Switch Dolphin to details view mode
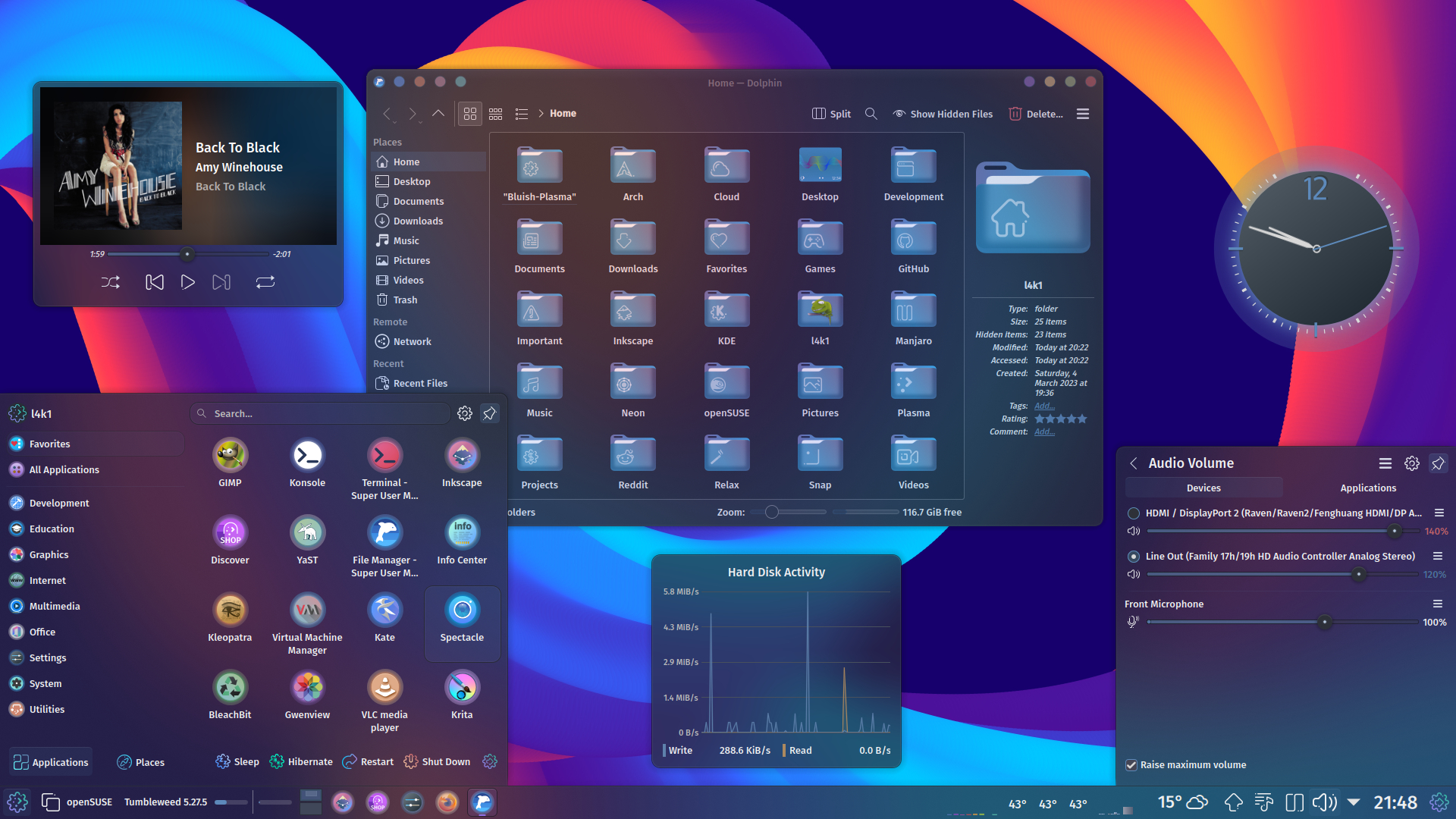 click(x=522, y=114)
